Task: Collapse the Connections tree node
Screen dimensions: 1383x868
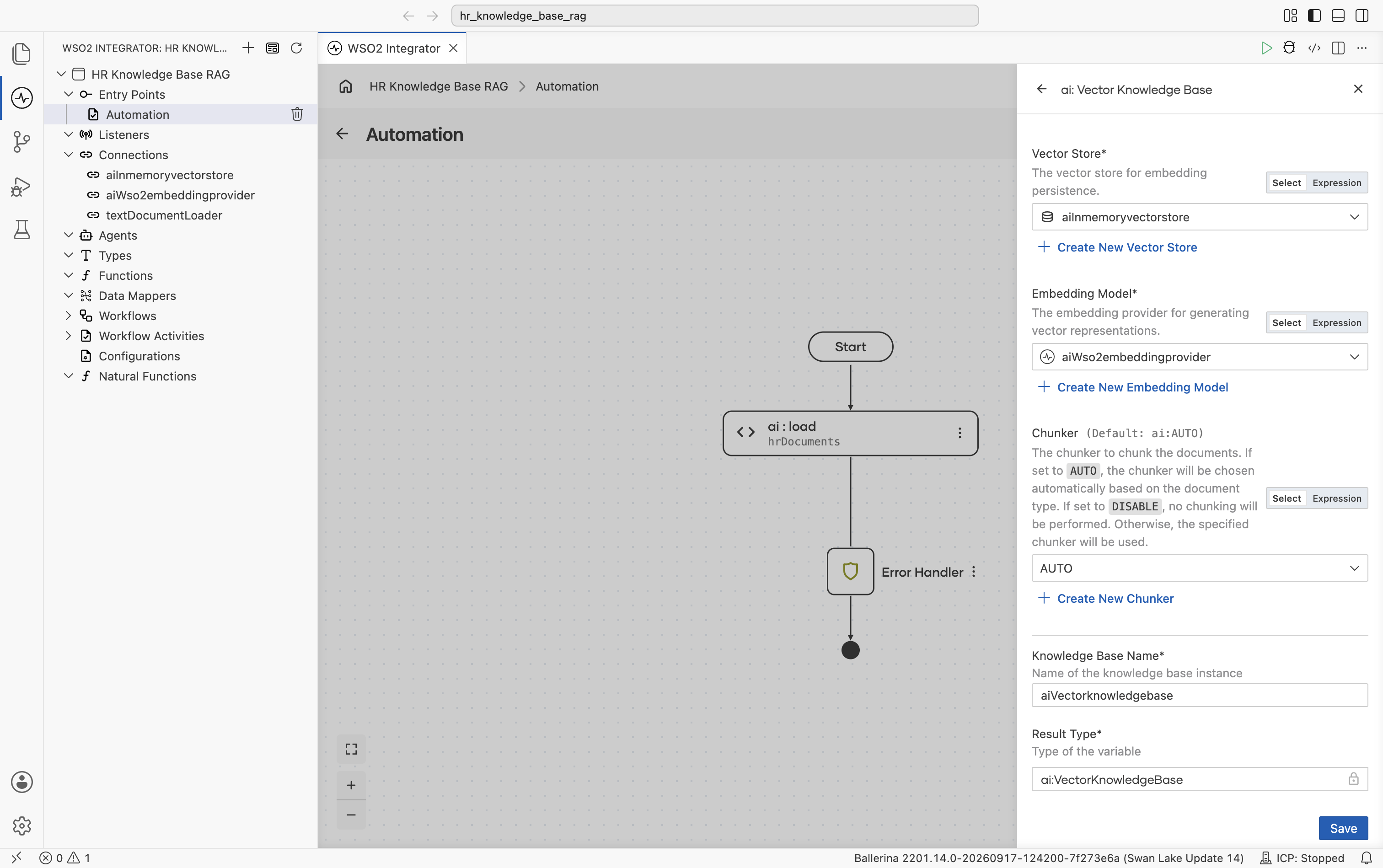Action: point(68,155)
